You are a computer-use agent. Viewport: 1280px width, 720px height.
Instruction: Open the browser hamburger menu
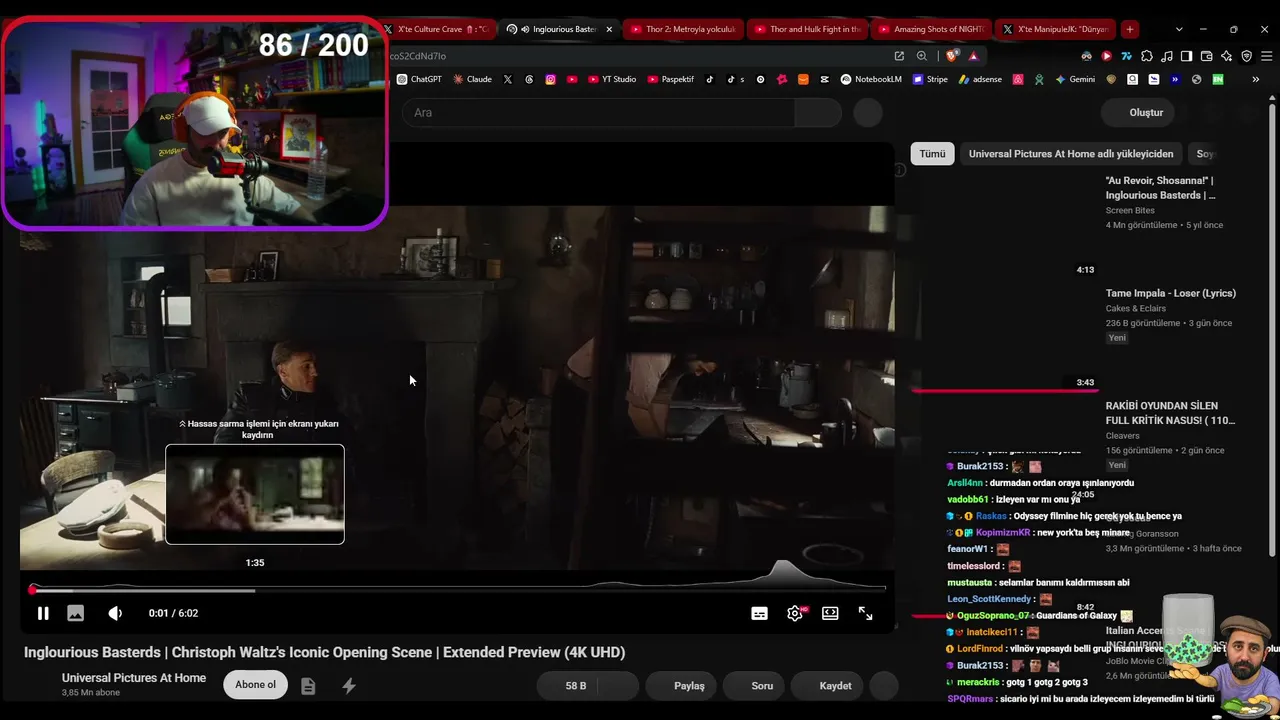coord(1265,56)
